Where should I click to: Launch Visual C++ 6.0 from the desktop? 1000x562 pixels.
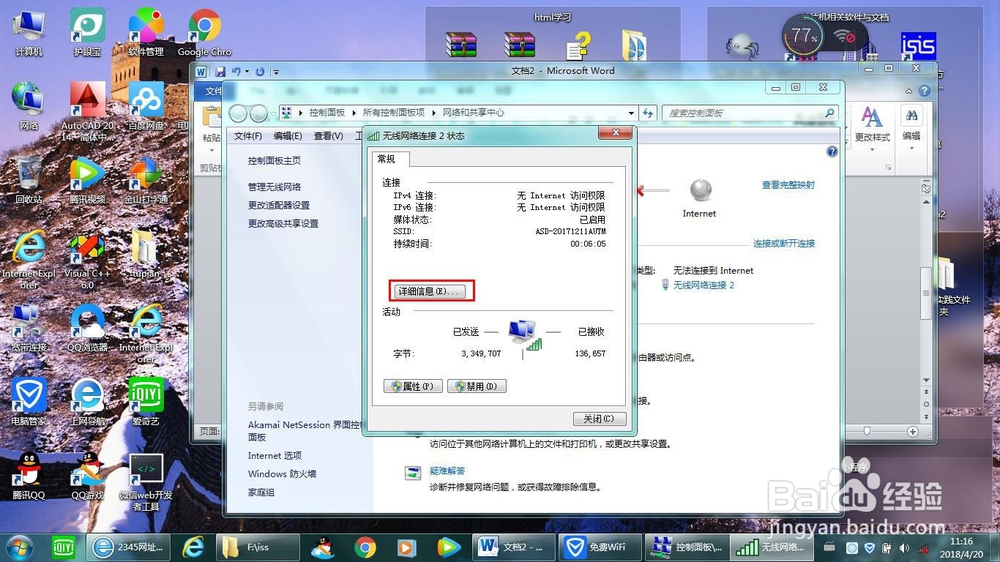[87, 260]
